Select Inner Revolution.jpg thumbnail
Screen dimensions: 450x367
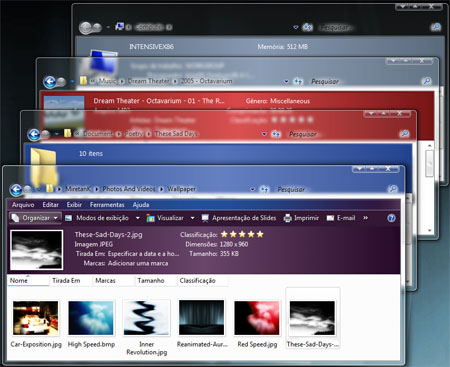(x=146, y=318)
